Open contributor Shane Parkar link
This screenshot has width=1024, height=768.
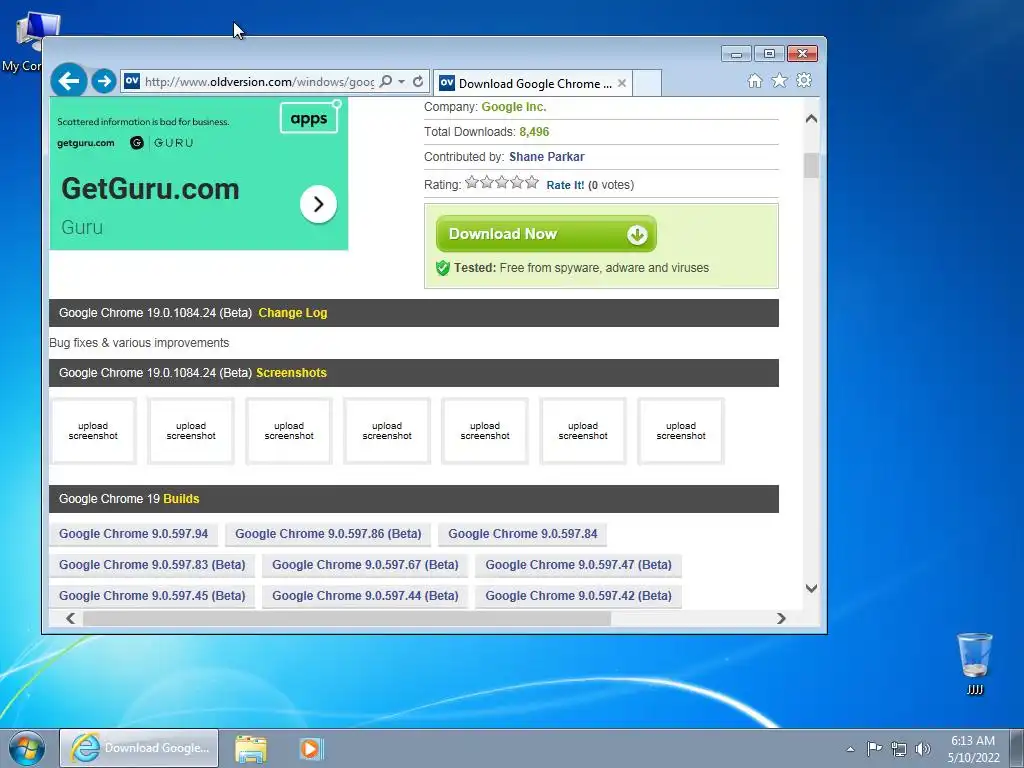547,157
